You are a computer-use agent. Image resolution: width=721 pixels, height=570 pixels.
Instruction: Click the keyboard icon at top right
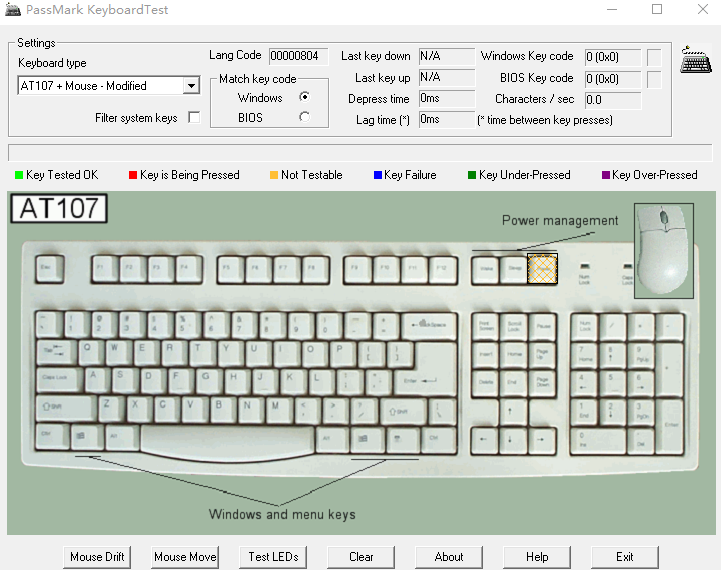(x=696, y=60)
